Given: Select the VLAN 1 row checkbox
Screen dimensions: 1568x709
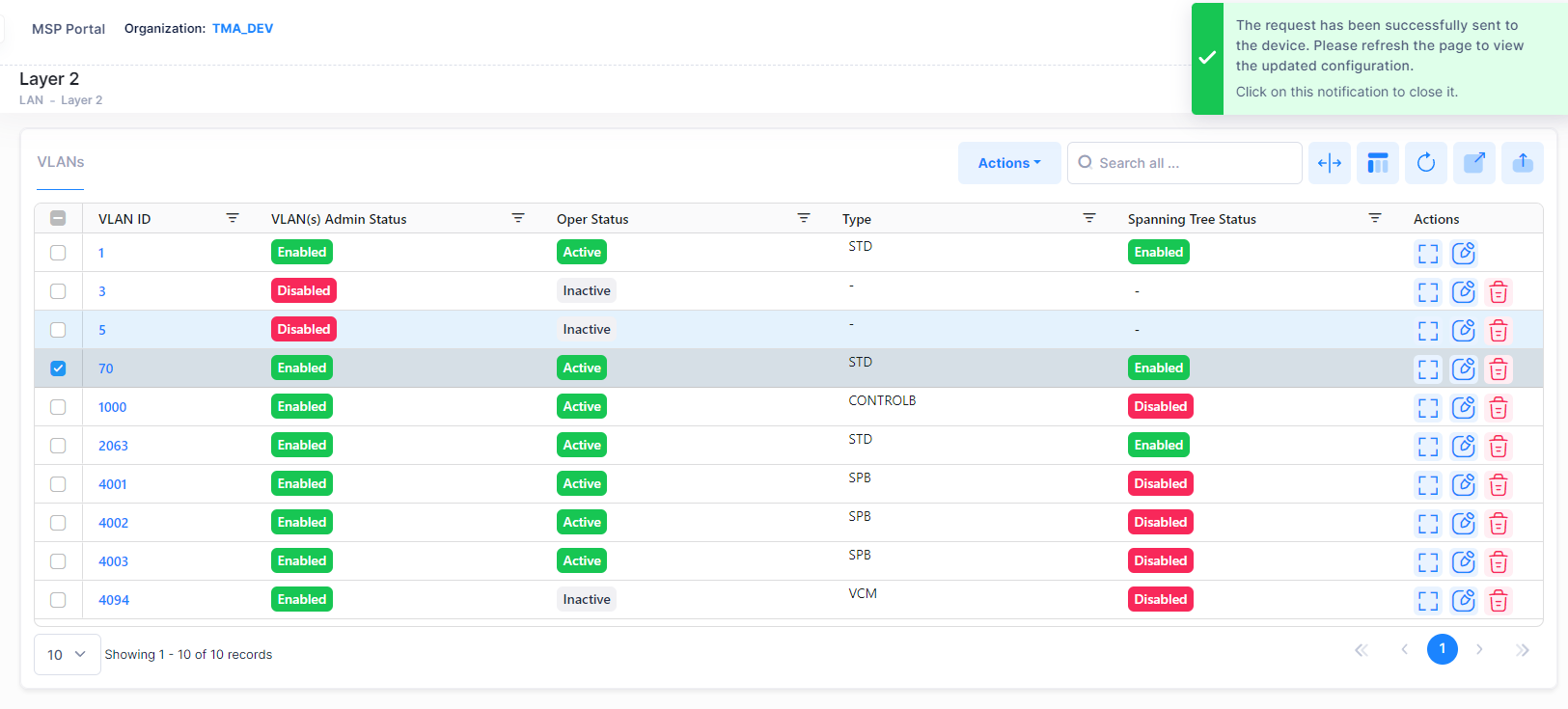Looking at the screenshot, I should [58, 253].
